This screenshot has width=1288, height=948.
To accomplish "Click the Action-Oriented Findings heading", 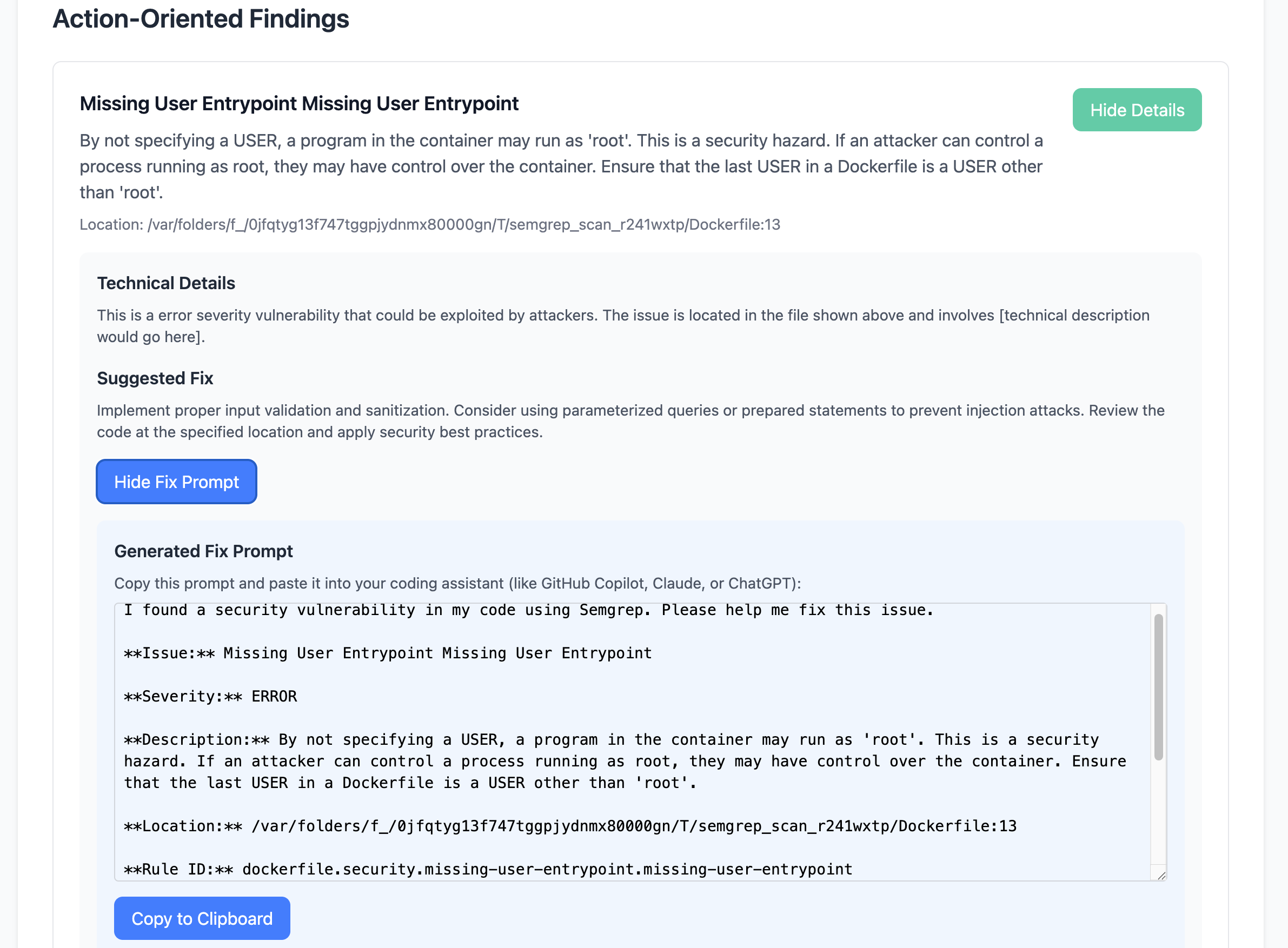I will (201, 19).
